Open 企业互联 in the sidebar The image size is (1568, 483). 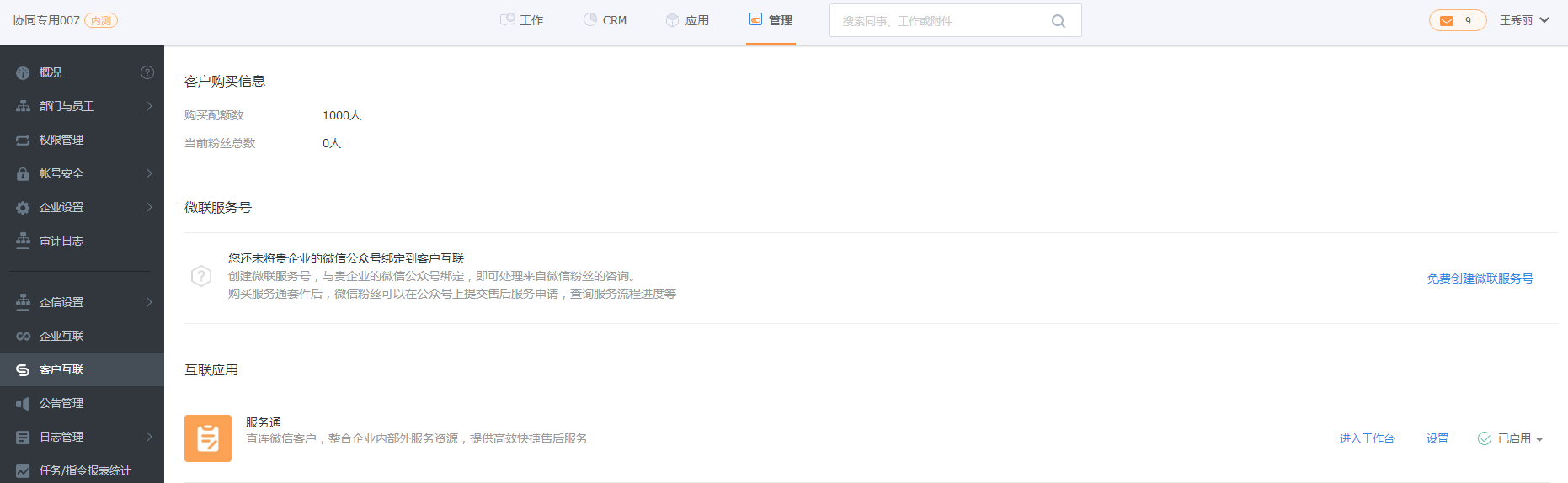pyautogui.click(x=82, y=336)
